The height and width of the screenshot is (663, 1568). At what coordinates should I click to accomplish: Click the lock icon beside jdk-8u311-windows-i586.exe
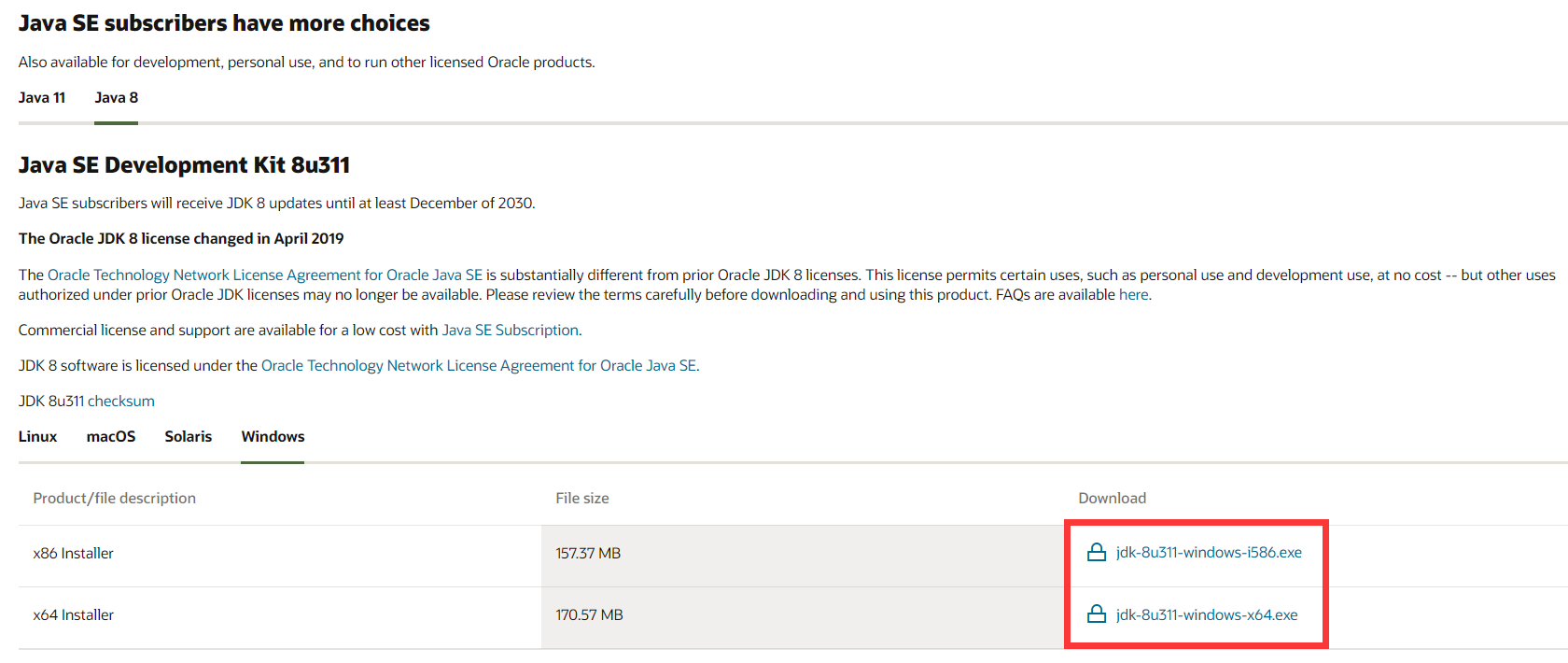click(1097, 553)
